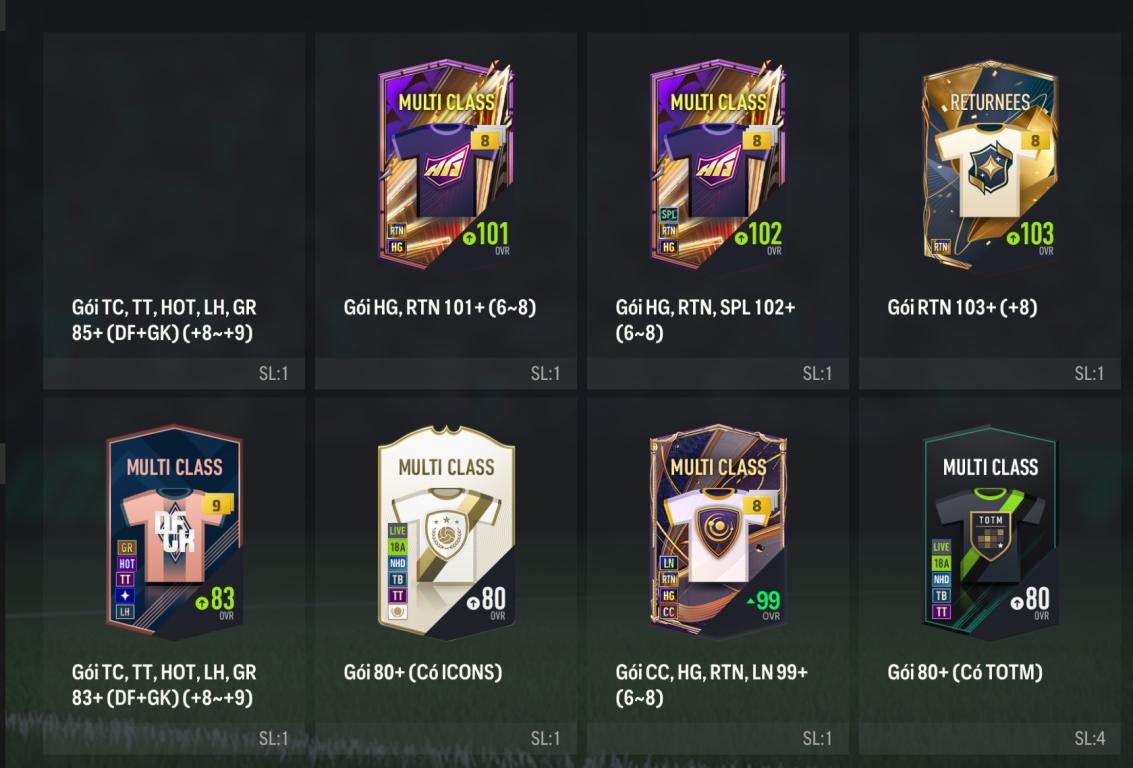Click the NHD badge on the TOTM card
Viewport: 1133px width, 768px height.
(x=941, y=579)
